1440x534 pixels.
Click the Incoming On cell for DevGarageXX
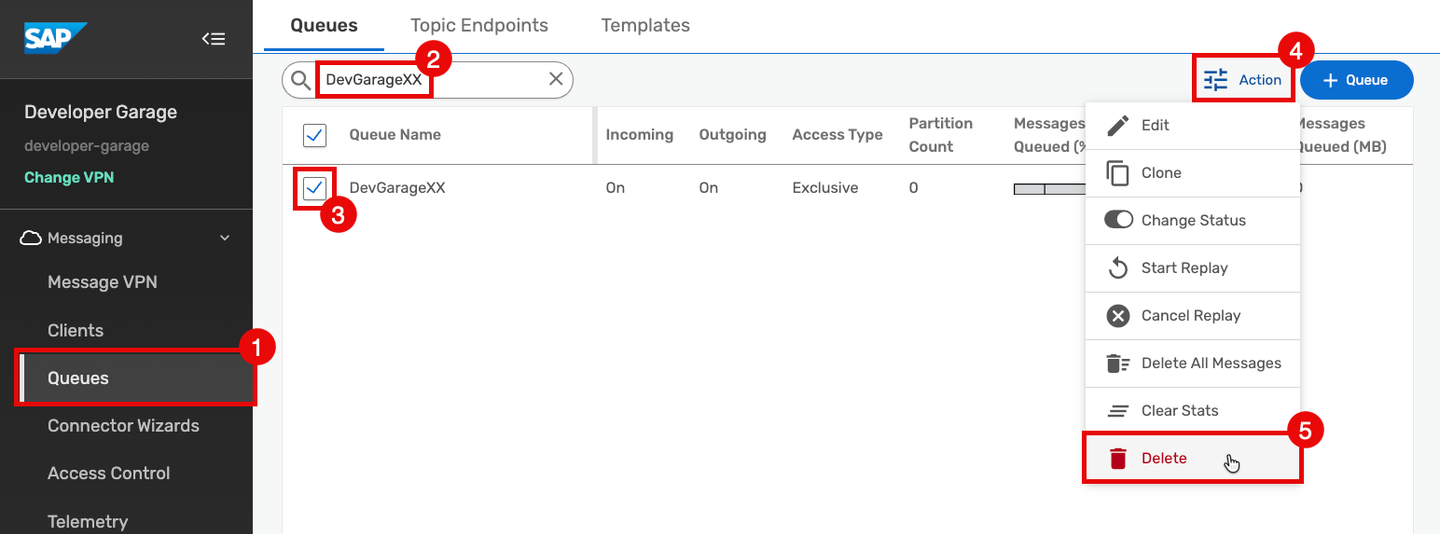pyautogui.click(x=615, y=187)
